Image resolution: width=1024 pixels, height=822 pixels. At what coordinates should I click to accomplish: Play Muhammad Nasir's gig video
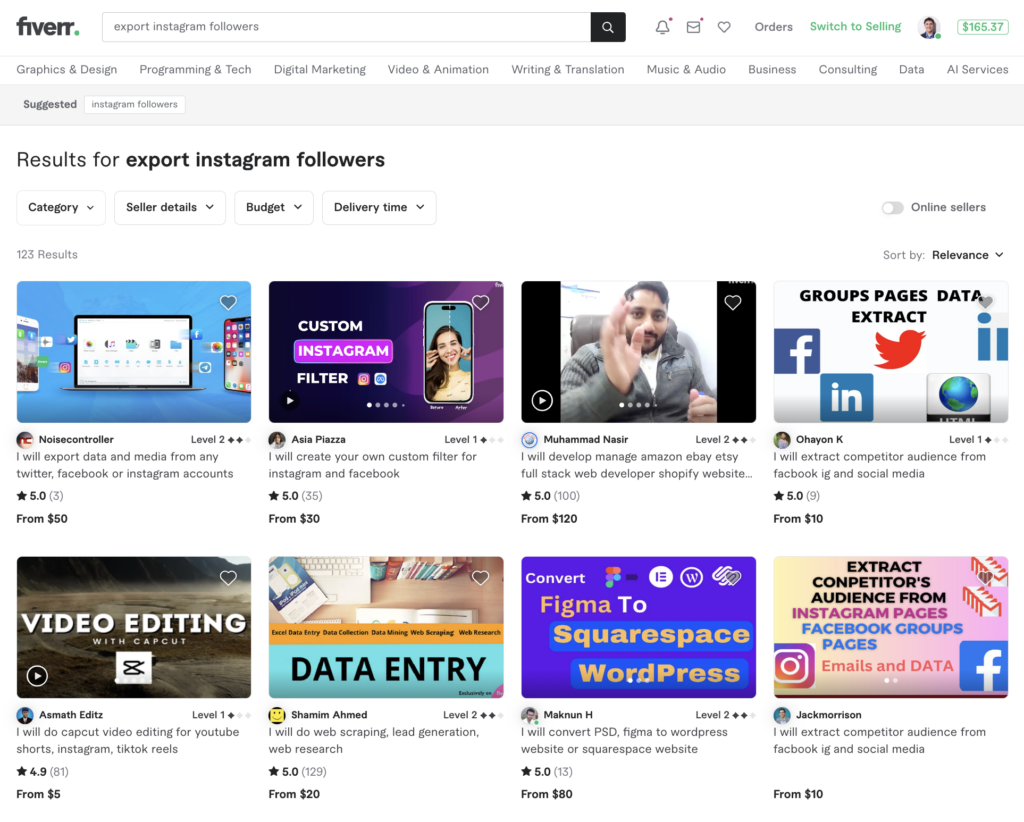tap(541, 400)
